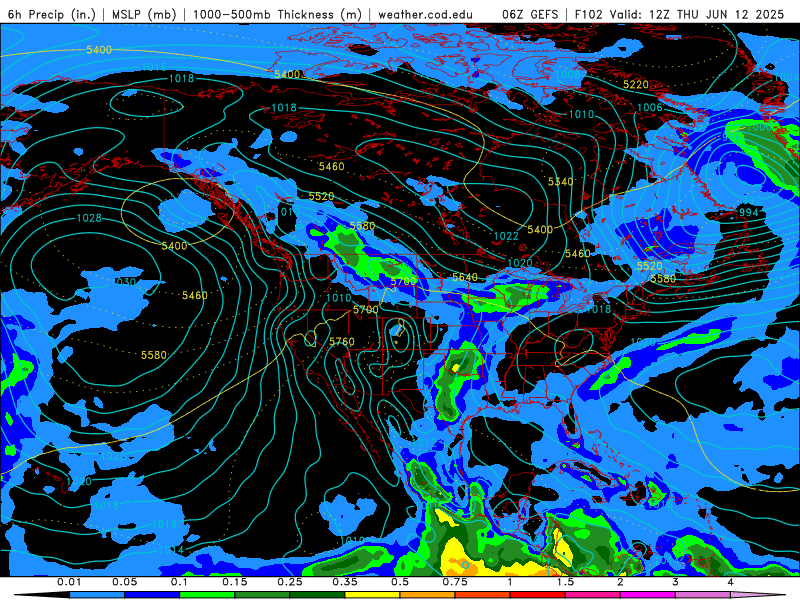This screenshot has height=600, width=800.
Task: Click the orange 0.5 legend swatch
Action: click(x=428, y=595)
